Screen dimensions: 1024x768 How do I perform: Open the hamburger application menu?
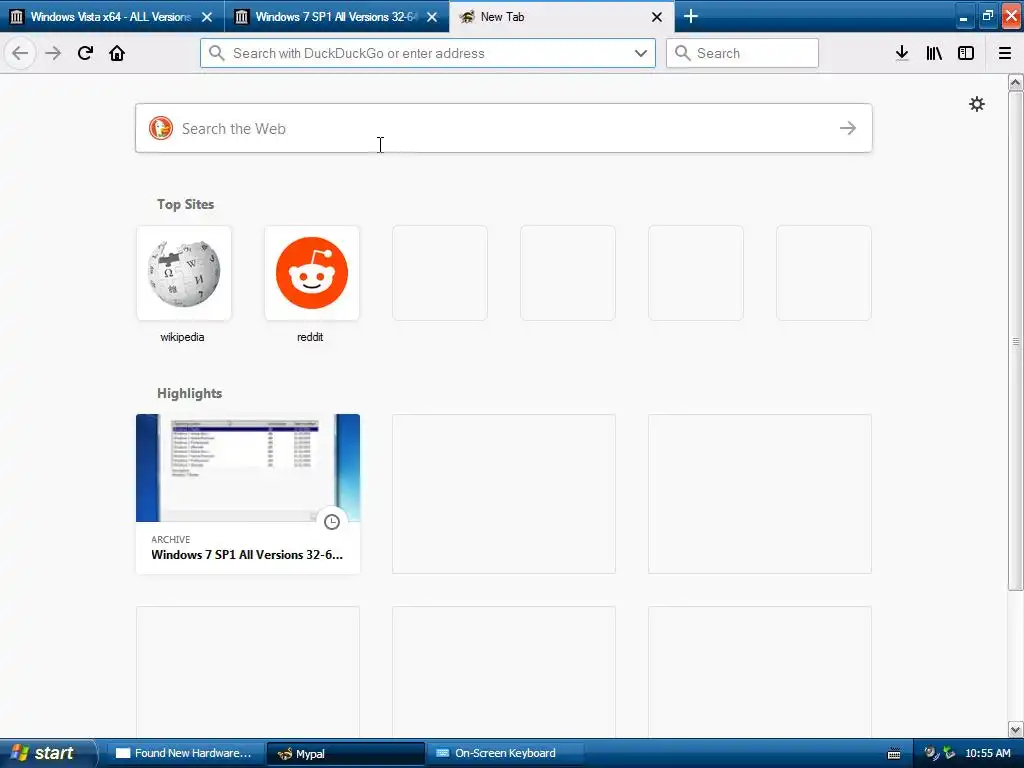pos(1005,53)
